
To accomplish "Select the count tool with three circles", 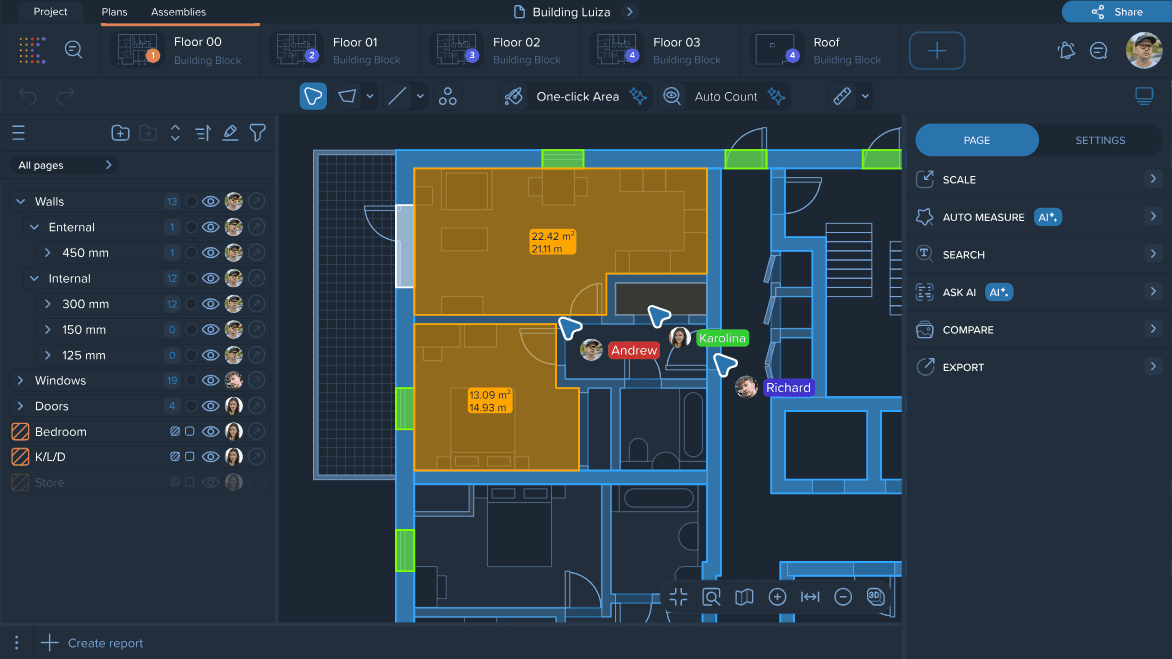I will (448, 96).
